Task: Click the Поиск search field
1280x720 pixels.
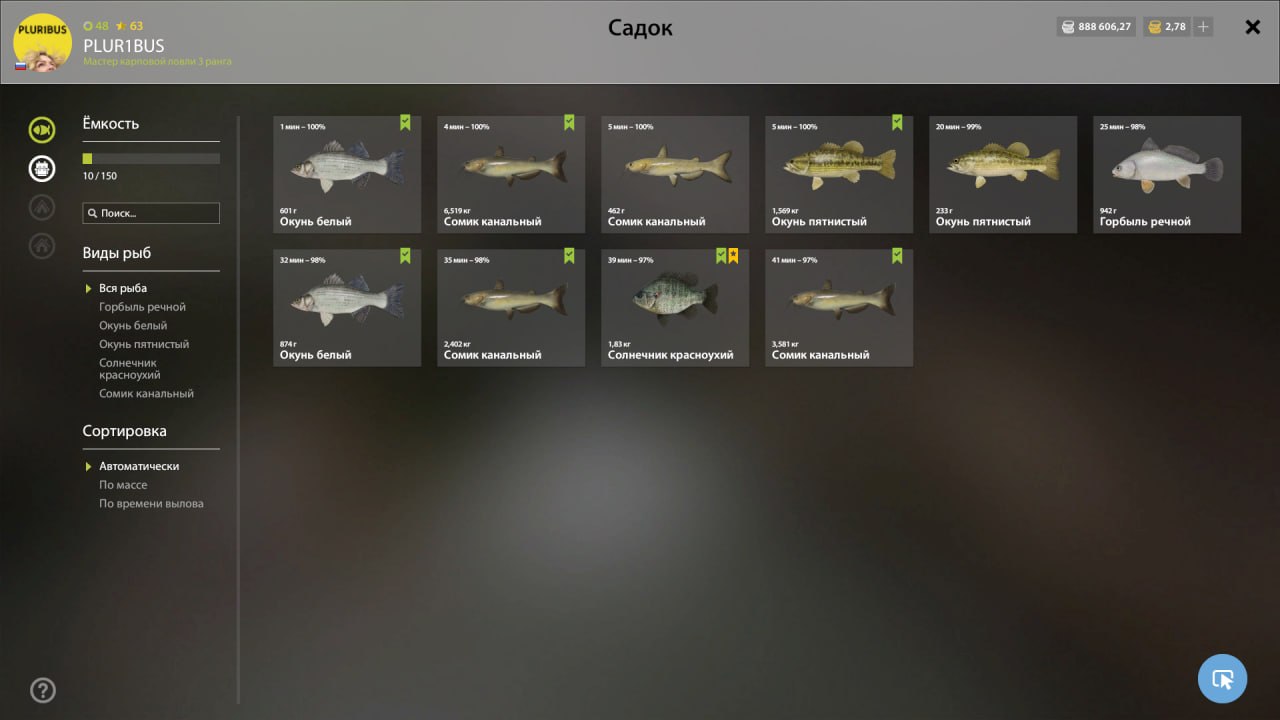Action: (151, 213)
